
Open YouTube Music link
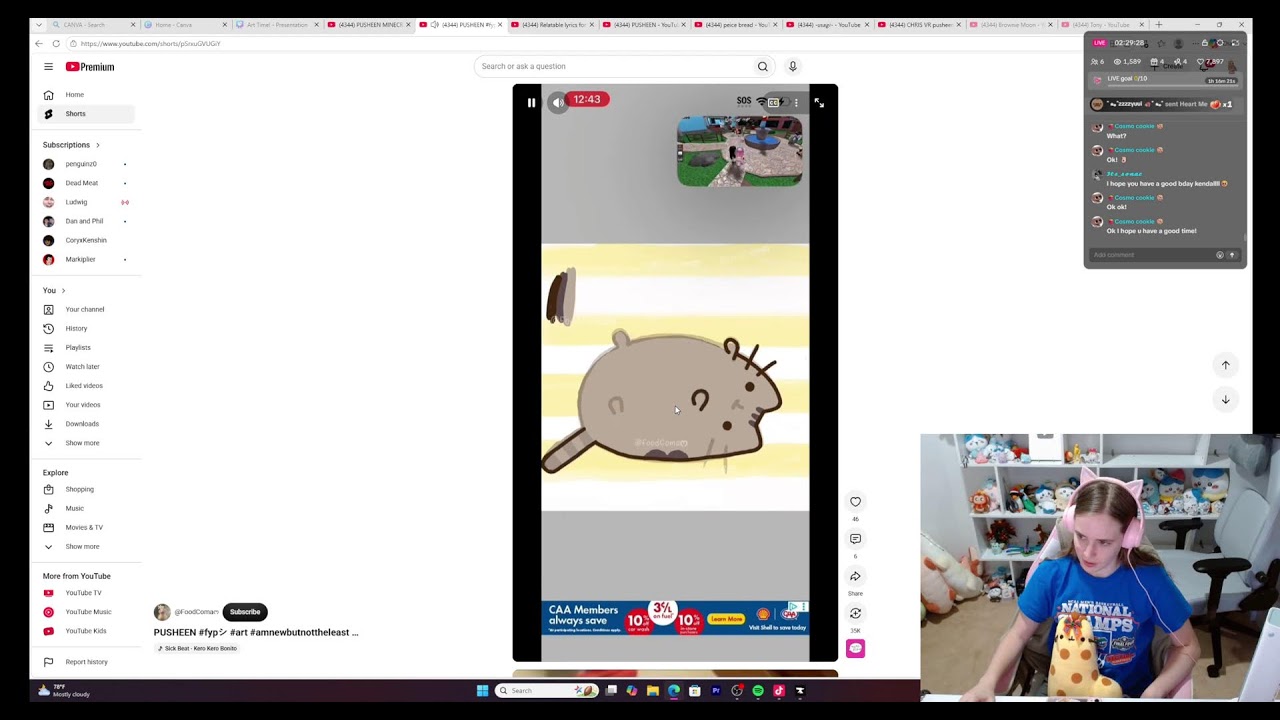coord(86,612)
